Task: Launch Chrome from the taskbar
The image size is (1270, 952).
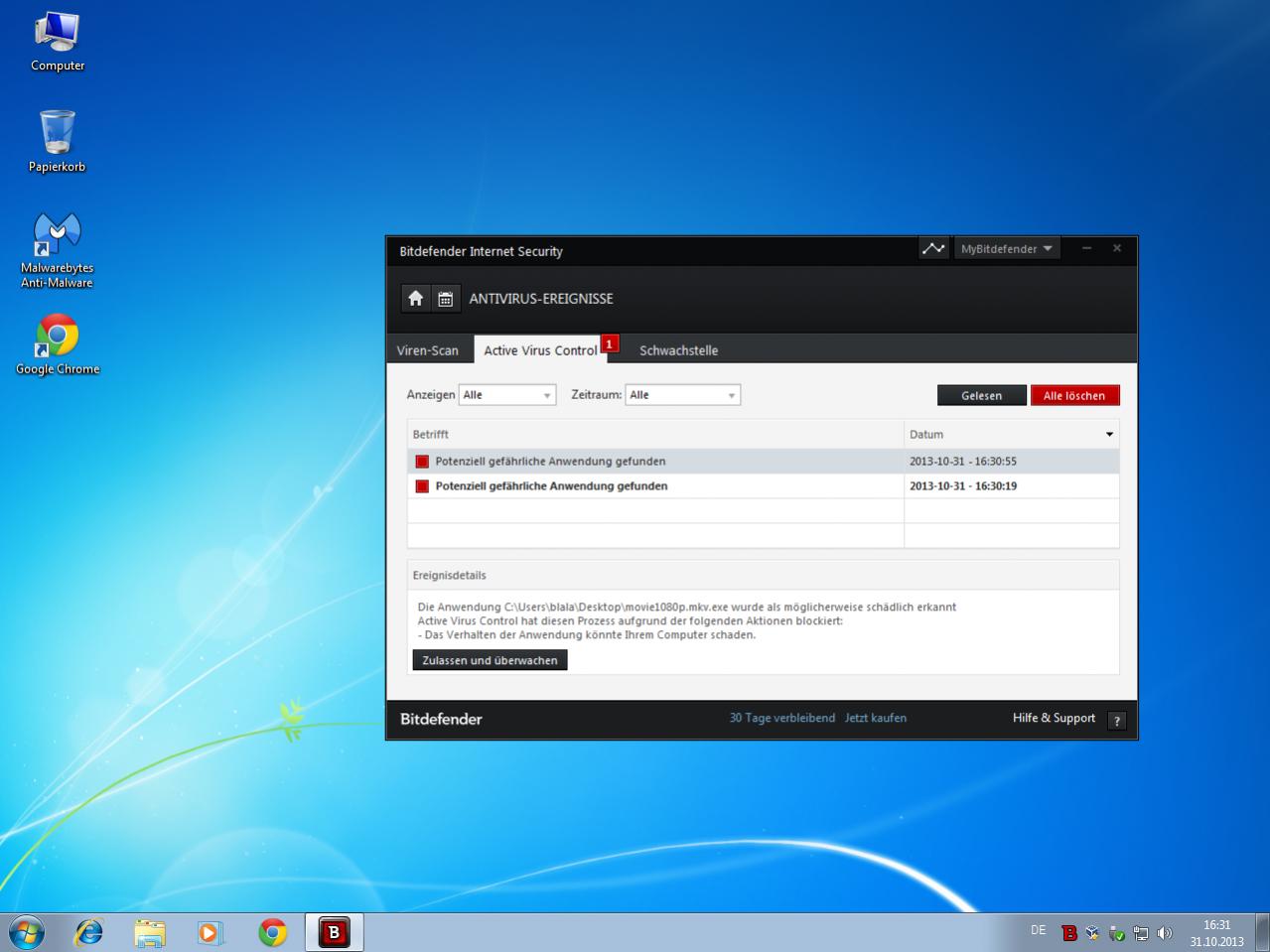Action: point(272,933)
